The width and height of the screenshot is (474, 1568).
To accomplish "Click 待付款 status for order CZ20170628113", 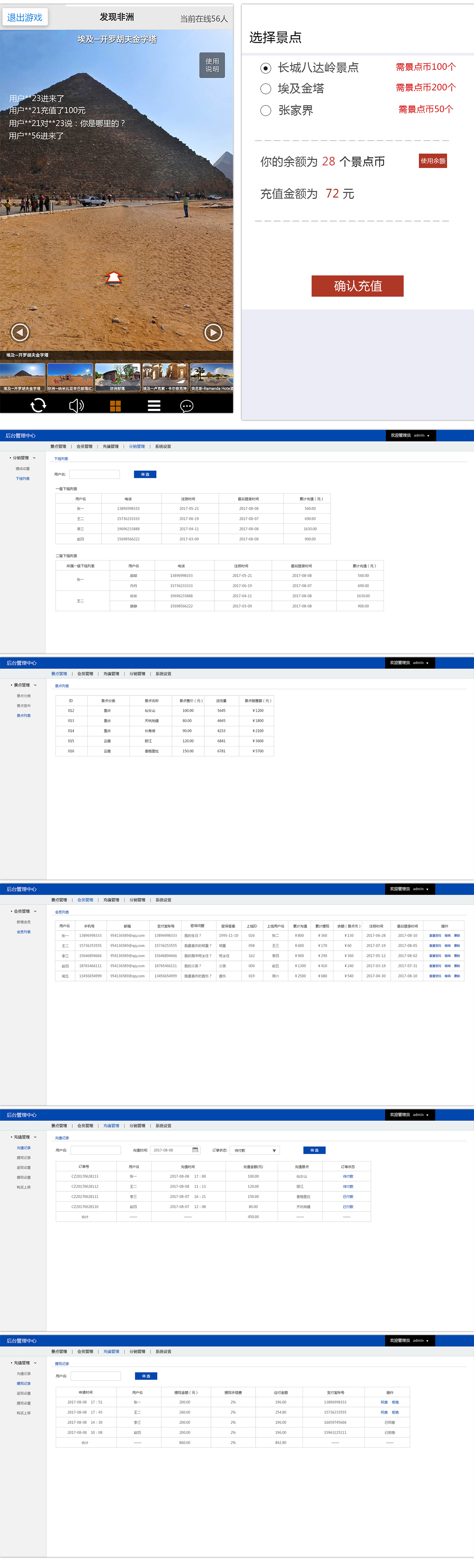I will pyautogui.click(x=348, y=1177).
